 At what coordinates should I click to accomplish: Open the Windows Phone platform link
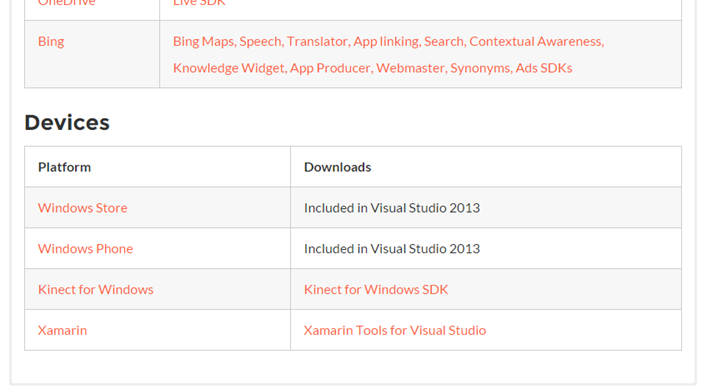[86, 248]
